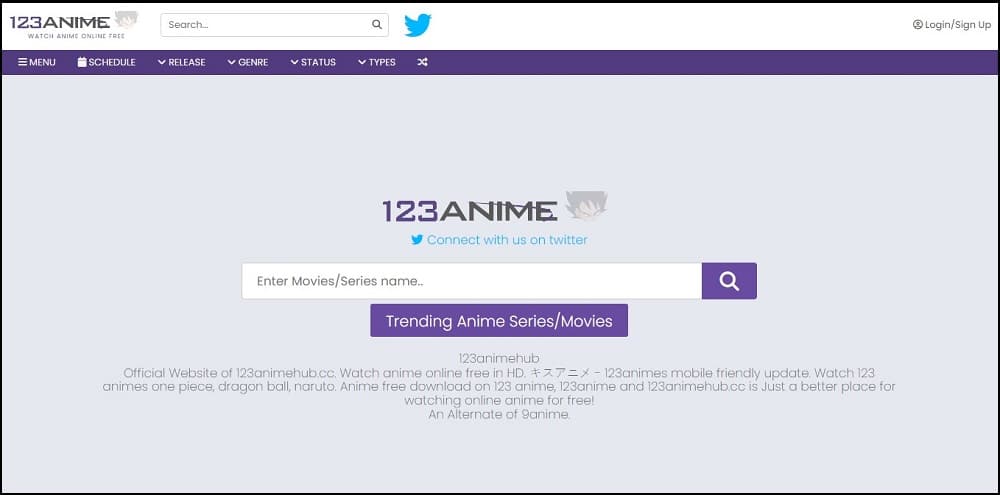Click the shuffle random anime icon
The width and height of the screenshot is (1000, 495).
(422, 63)
